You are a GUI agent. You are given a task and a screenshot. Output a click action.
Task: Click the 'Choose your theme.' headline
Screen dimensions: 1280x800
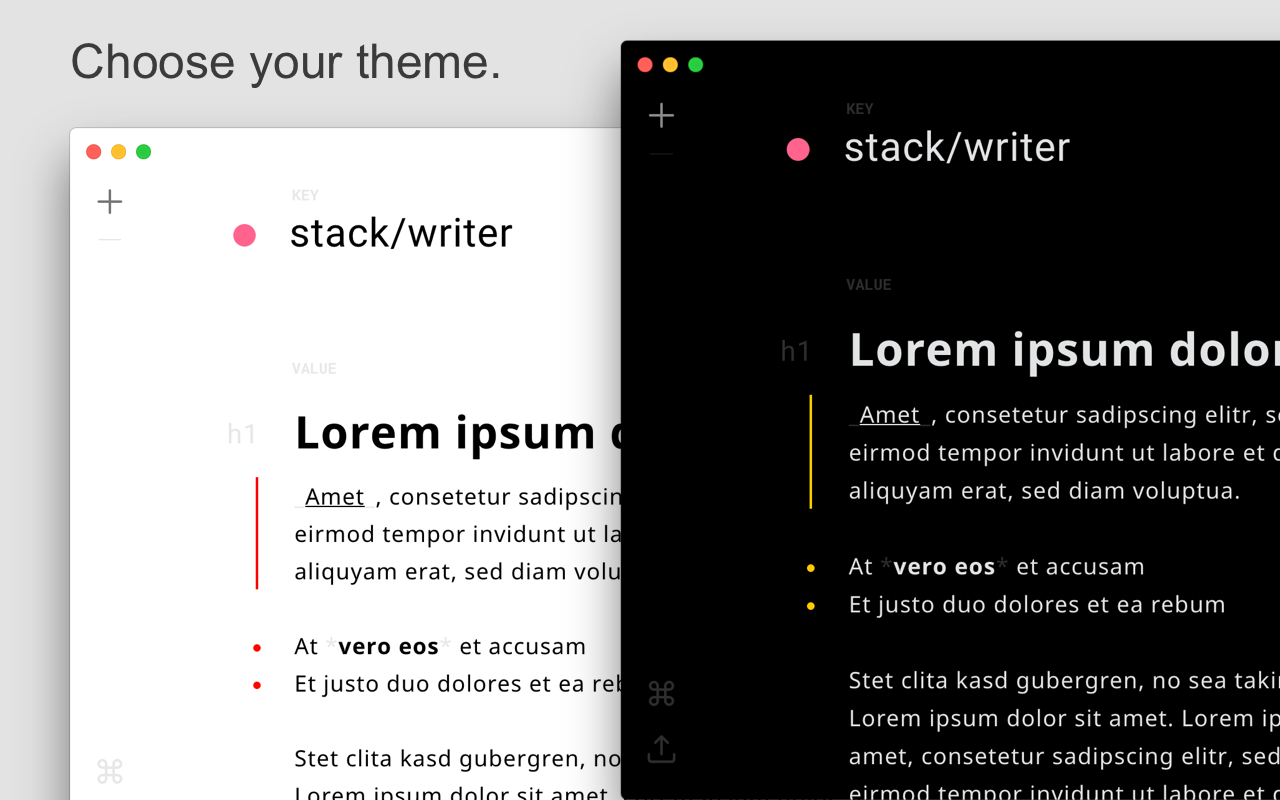286,62
